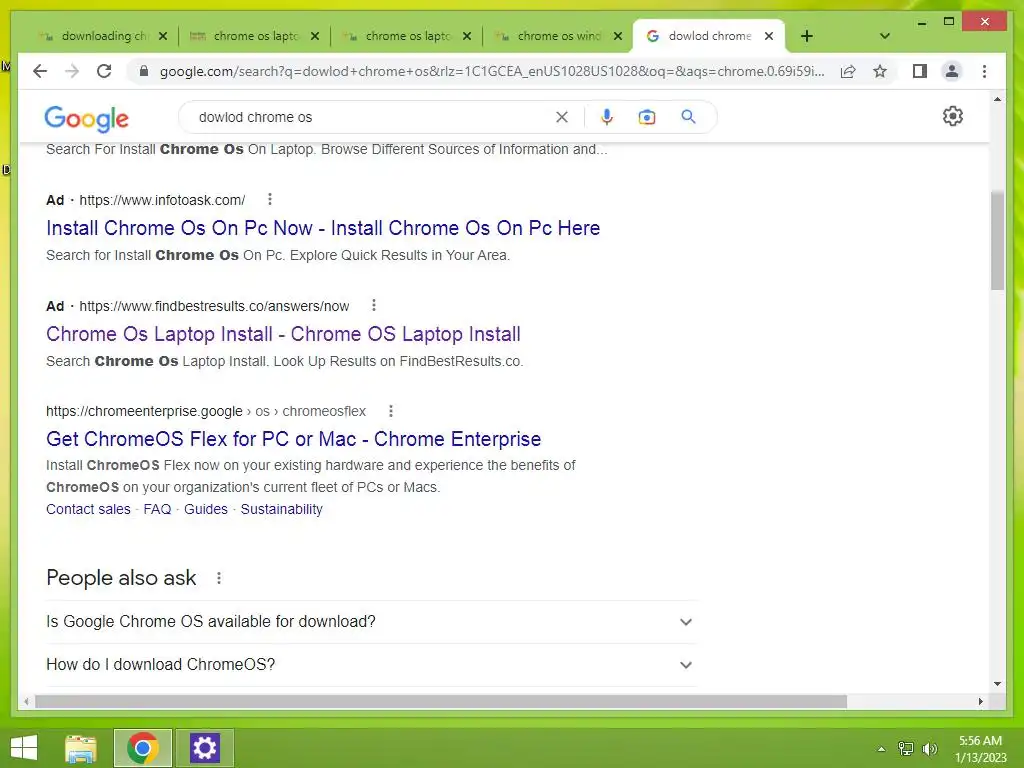
Task: Click the horizontal scrollbar thumb
Action: [x=441, y=701]
